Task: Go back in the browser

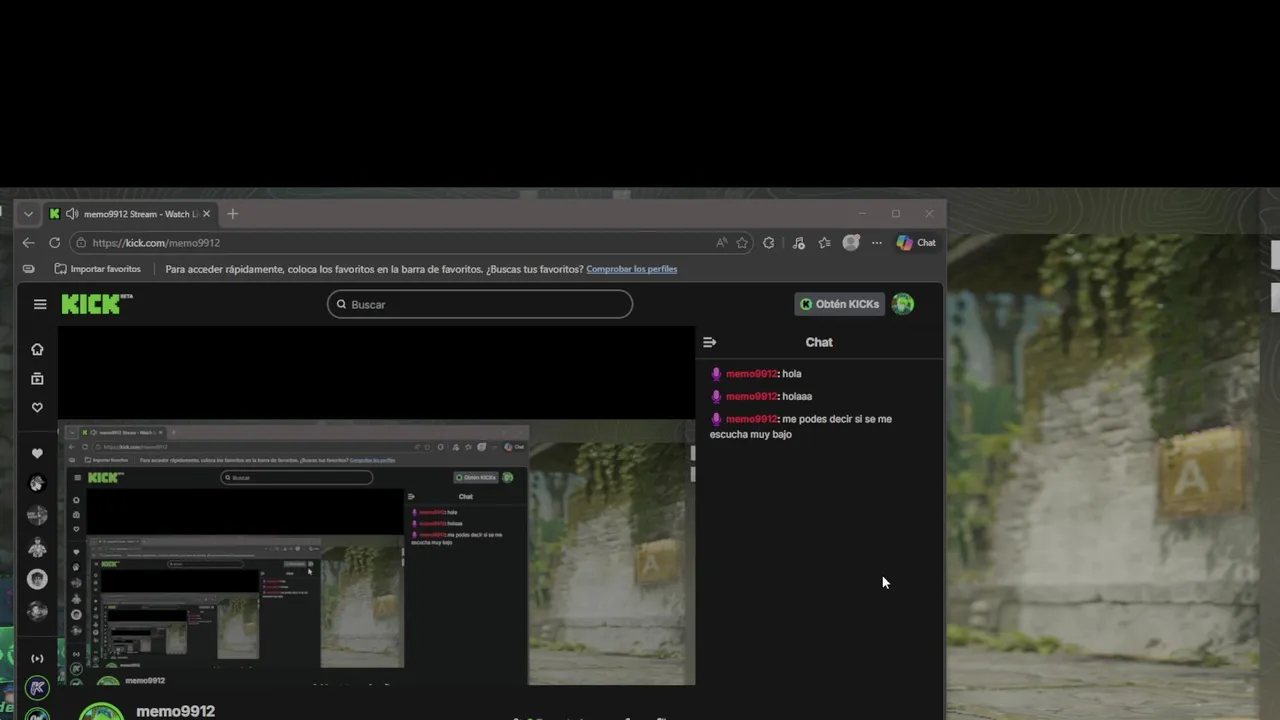Action: pyautogui.click(x=28, y=243)
